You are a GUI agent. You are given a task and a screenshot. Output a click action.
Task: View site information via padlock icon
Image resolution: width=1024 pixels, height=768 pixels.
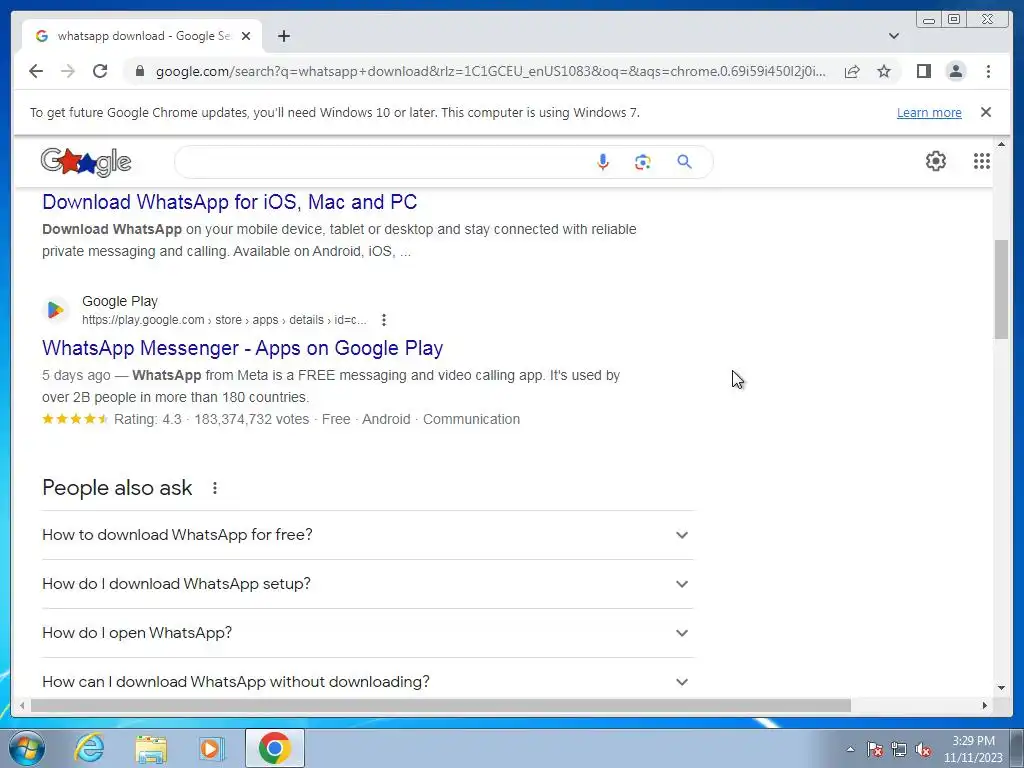click(139, 71)
